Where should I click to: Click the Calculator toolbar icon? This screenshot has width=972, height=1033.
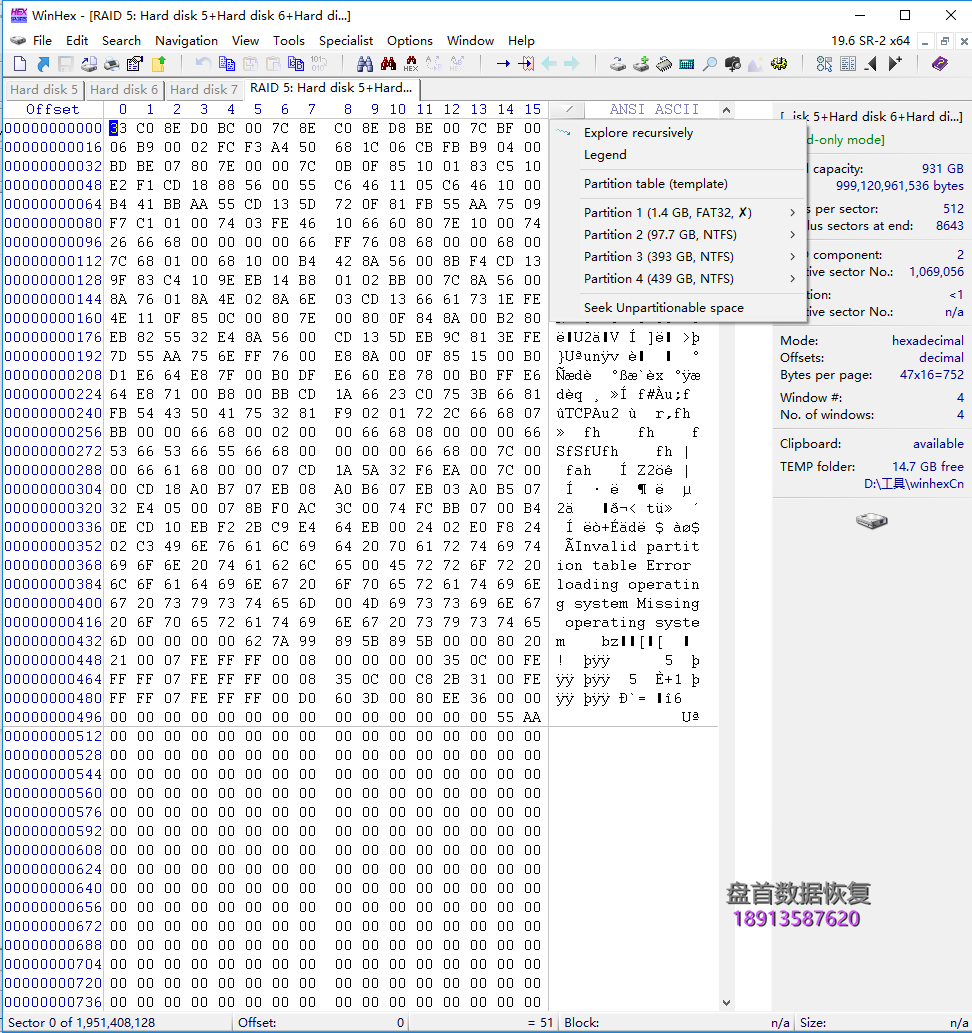[687, 64]
